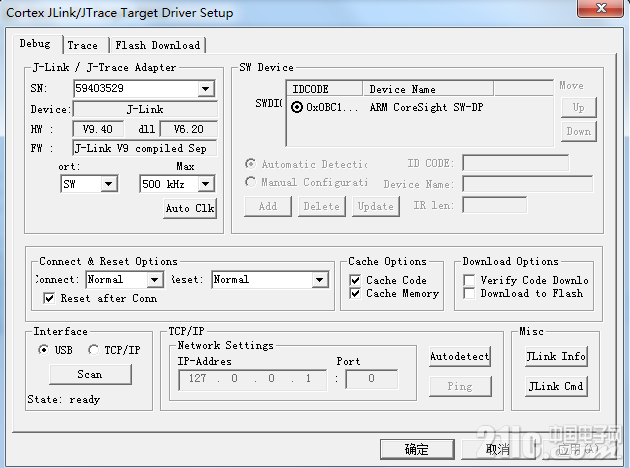Select Automatic Detection radio button

point(251,164)
